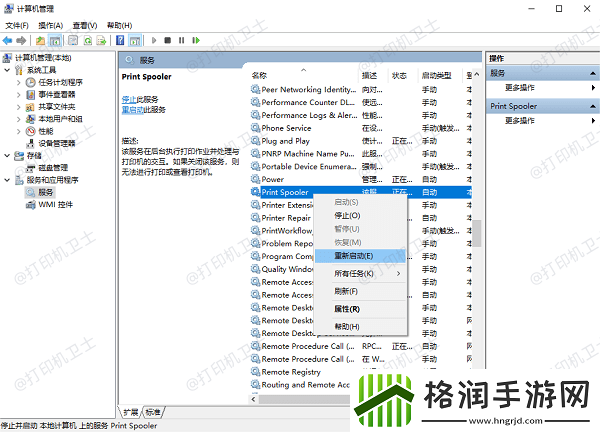Image resolution: width=600 pixels, height=432 pixels.
Task: Click the Help question mark toolbar icon
Action: [x=120, y=41]
